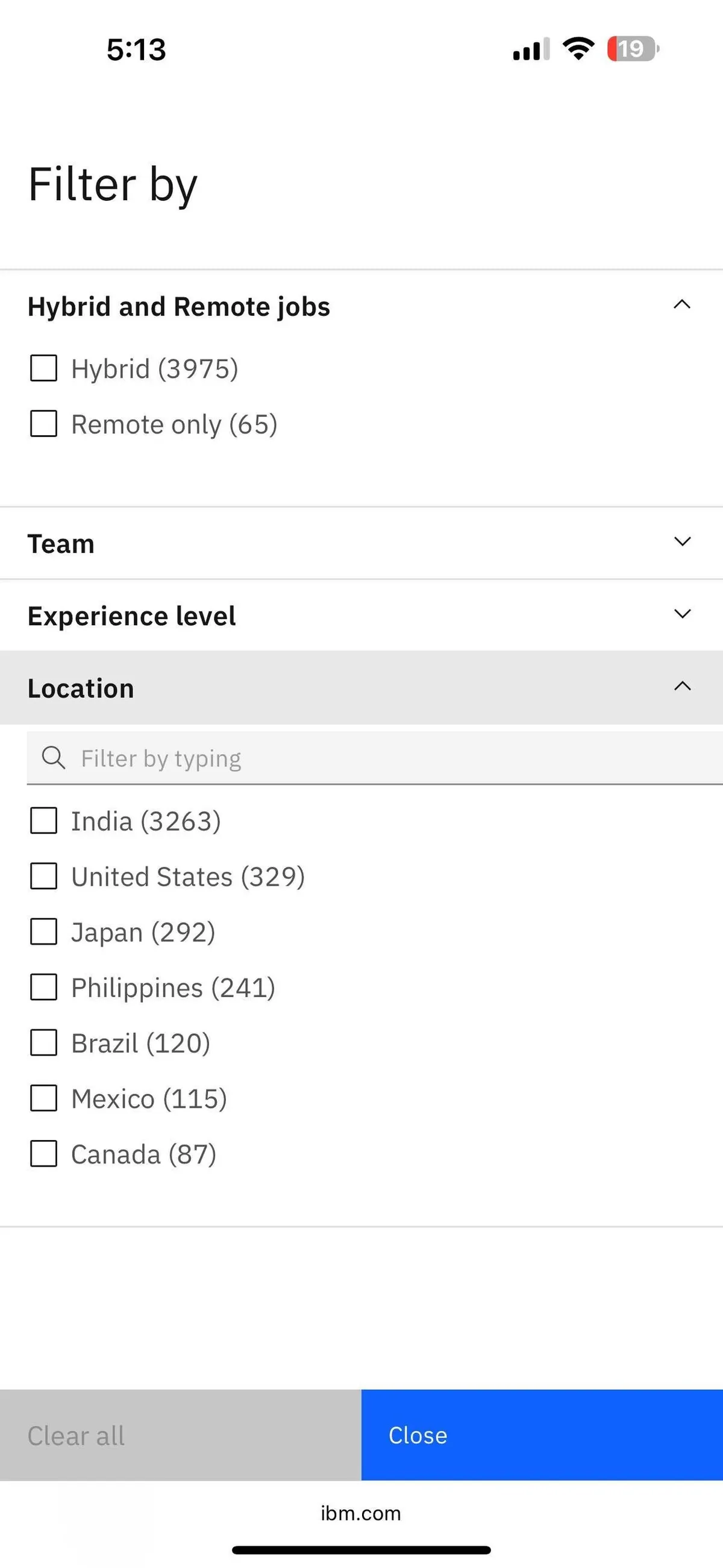Enable the Japan (292) filter checkbox
723x1568 pixels.
[44, 931]
